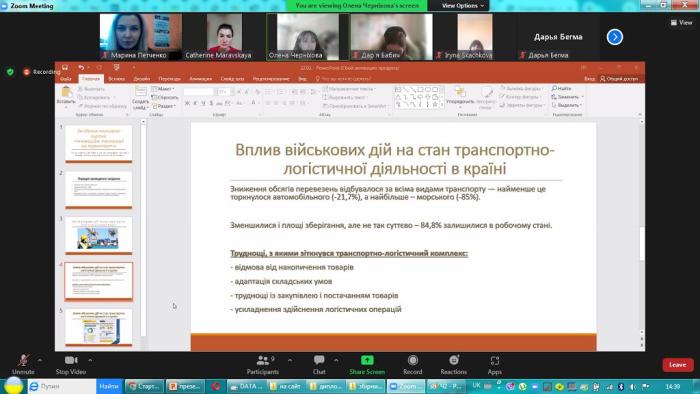Open the Макет layout dropdown
Image resolution: width=700 pixels, height=394 pixels.
pyautogui.click(x=163, y=89)
